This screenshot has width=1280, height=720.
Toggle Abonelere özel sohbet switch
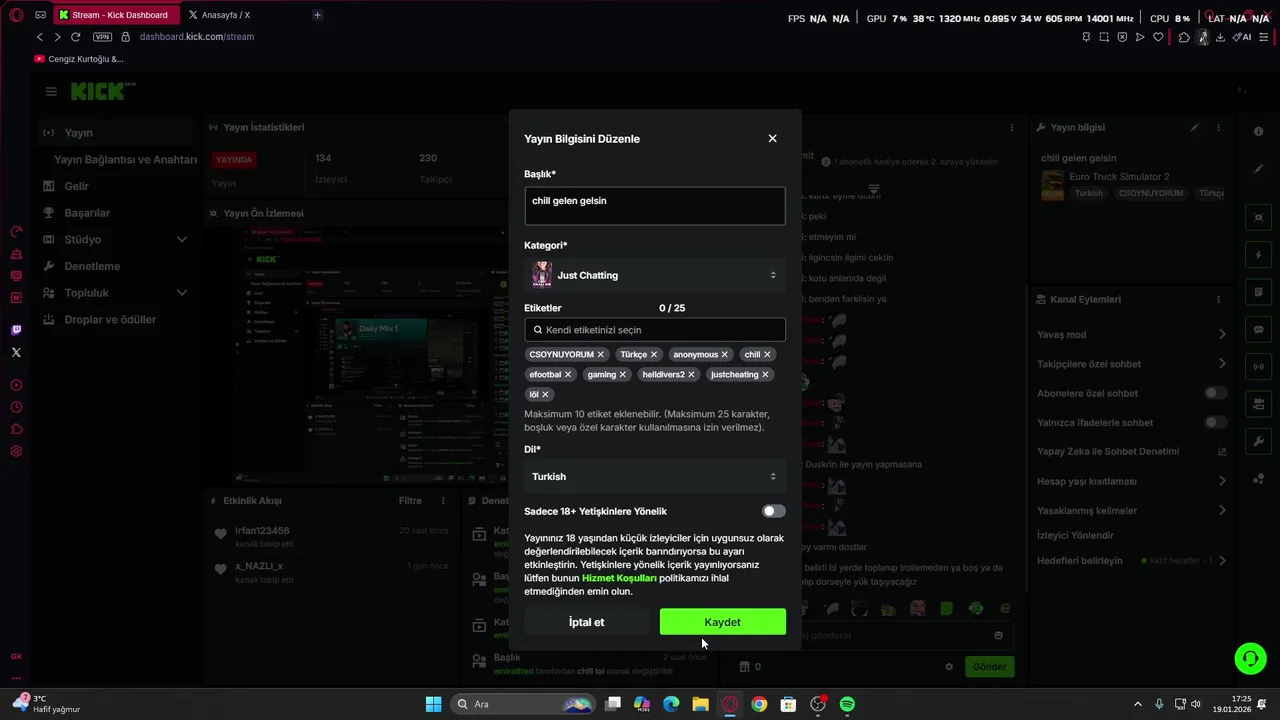(x=1215, y=393)
